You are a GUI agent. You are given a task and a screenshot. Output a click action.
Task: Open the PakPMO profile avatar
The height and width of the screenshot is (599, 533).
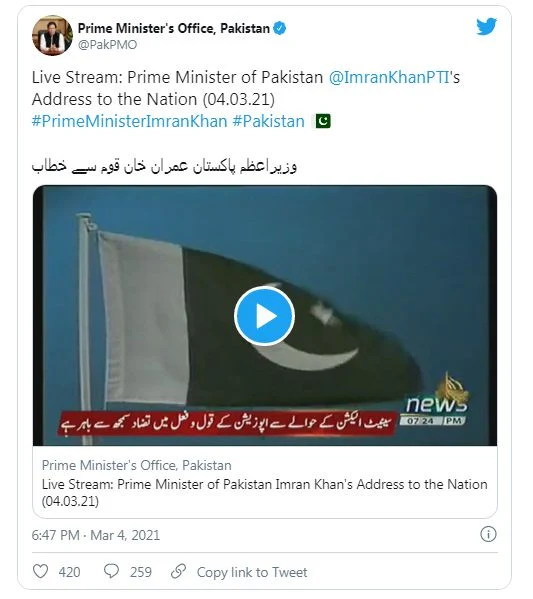(x=52, y=35)
